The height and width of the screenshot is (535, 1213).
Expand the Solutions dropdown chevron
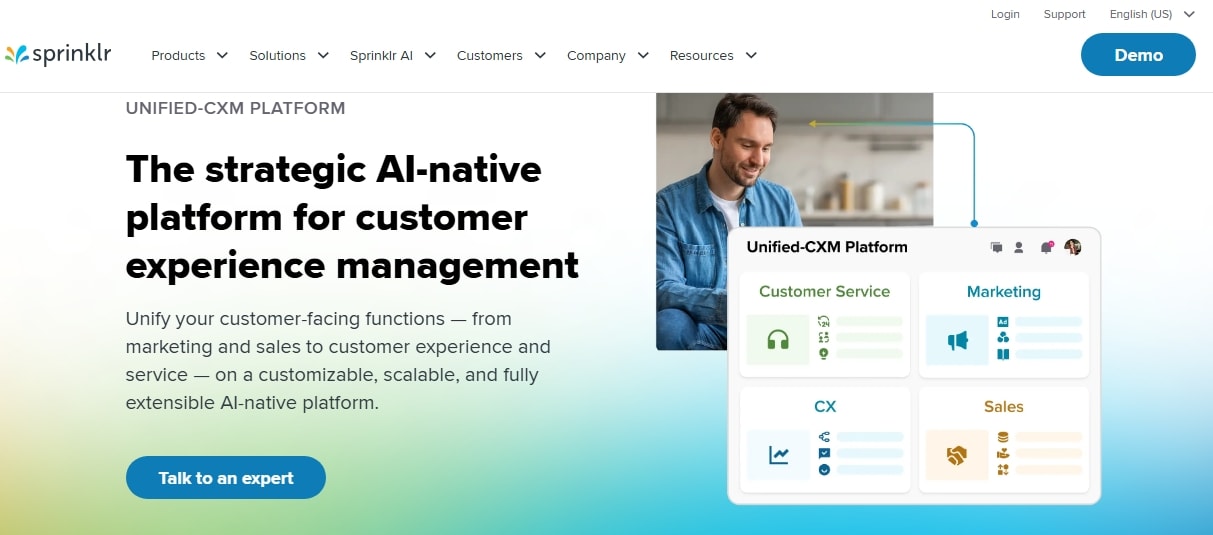(323, 55)
